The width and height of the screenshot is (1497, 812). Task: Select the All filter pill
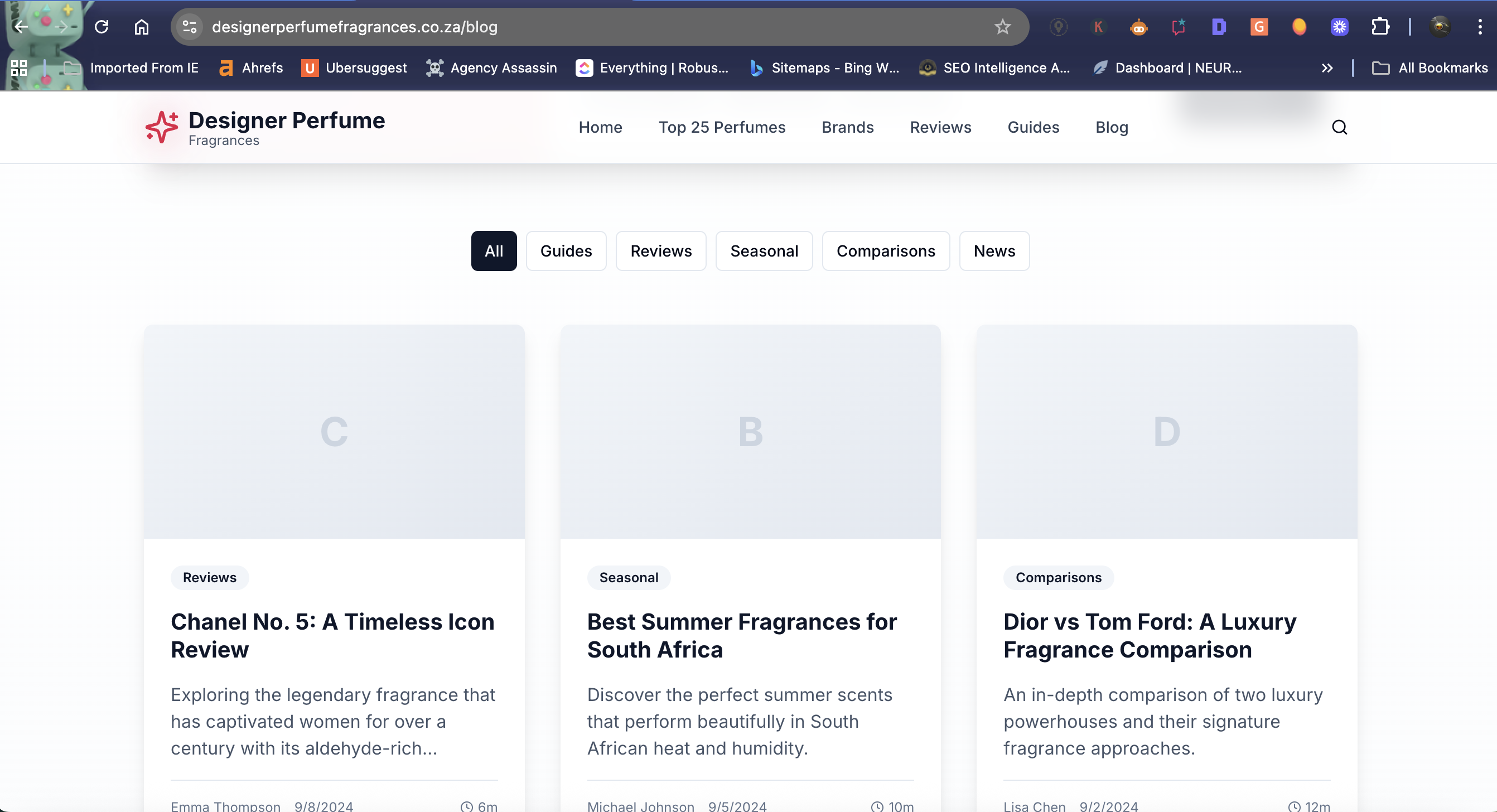[x=494, y=251]
